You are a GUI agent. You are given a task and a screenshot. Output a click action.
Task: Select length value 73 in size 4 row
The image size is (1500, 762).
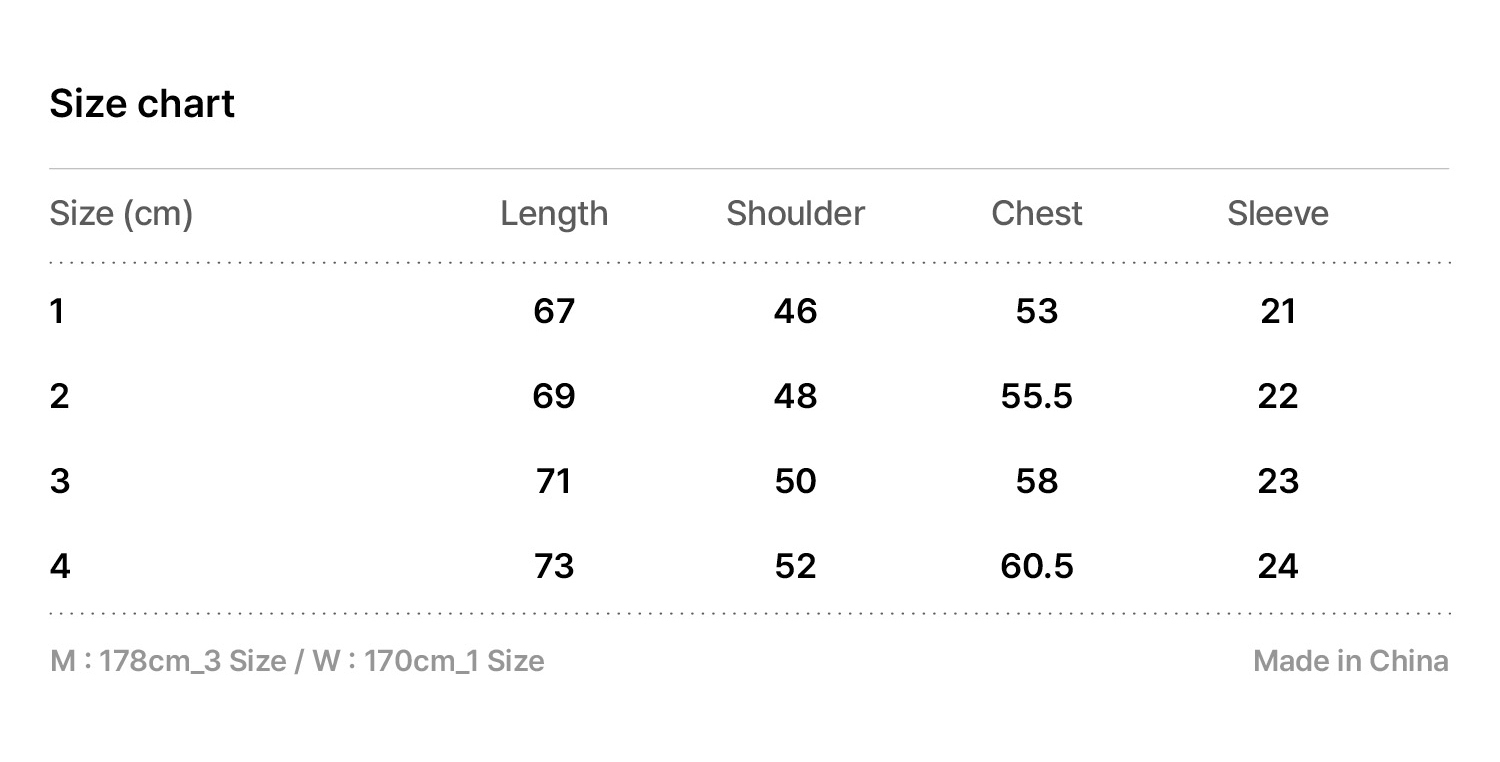click(x=554, y=566)
